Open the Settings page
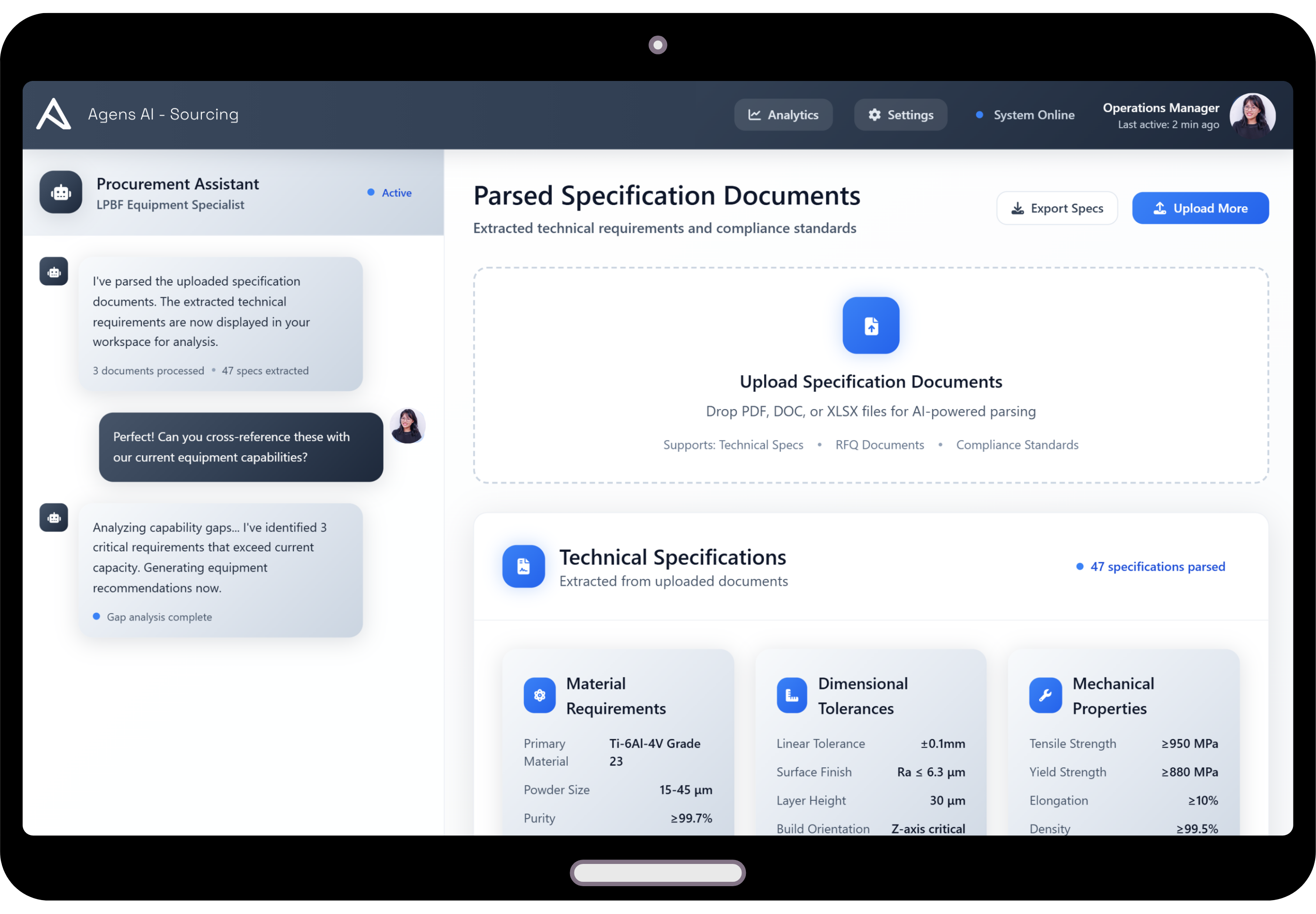The image size is (1316, 914). (900, 115)
